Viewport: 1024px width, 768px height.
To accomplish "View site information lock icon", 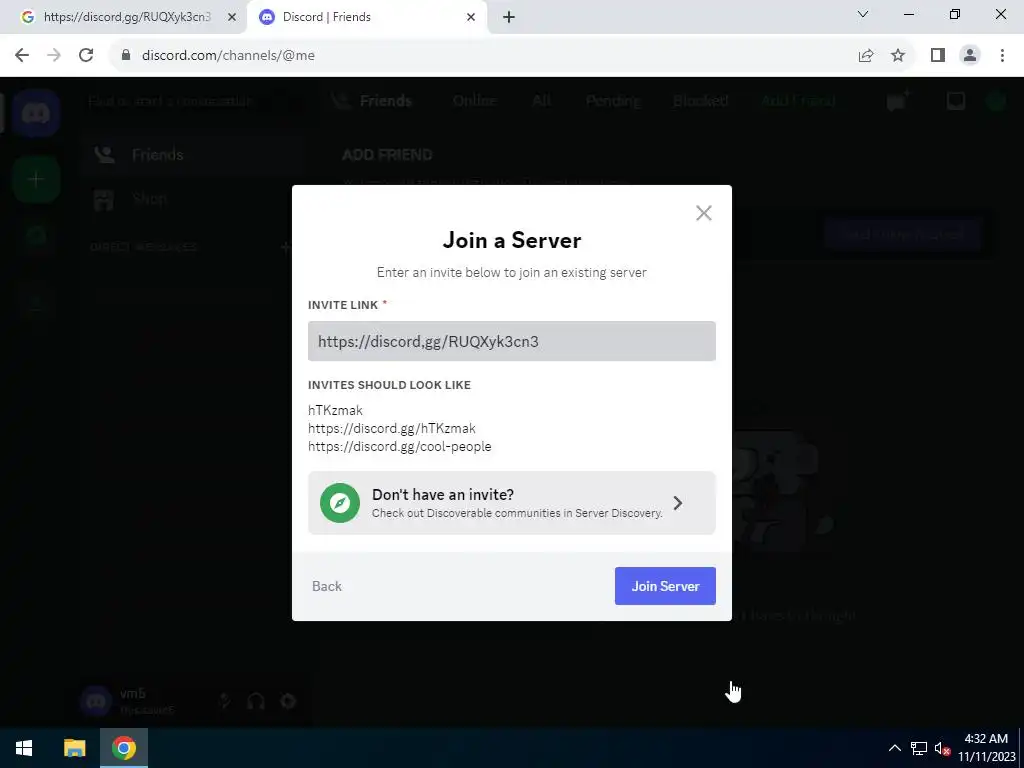I will click(x=126, y=56).
